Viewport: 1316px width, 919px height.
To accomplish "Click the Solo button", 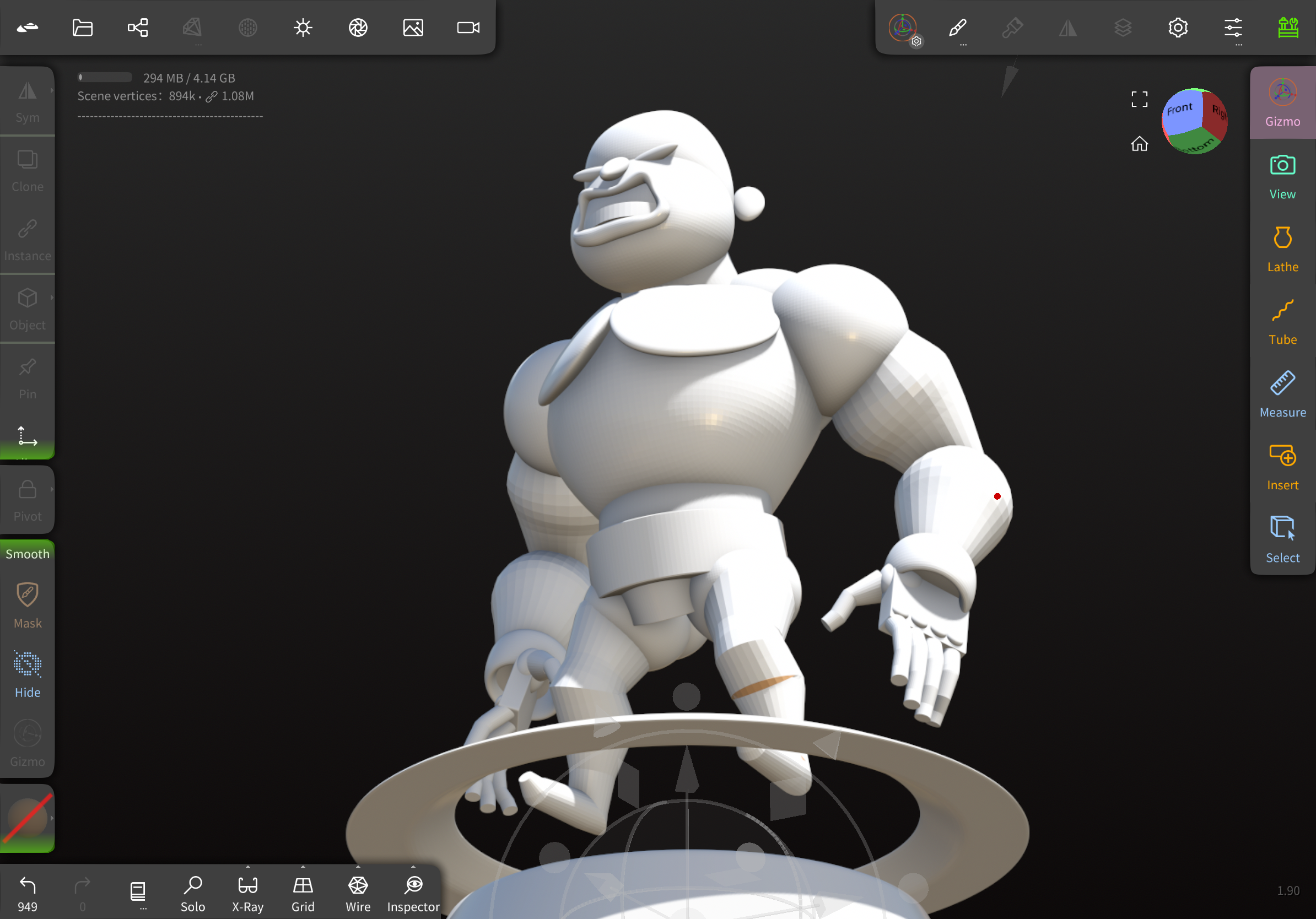I will point(192,893).
